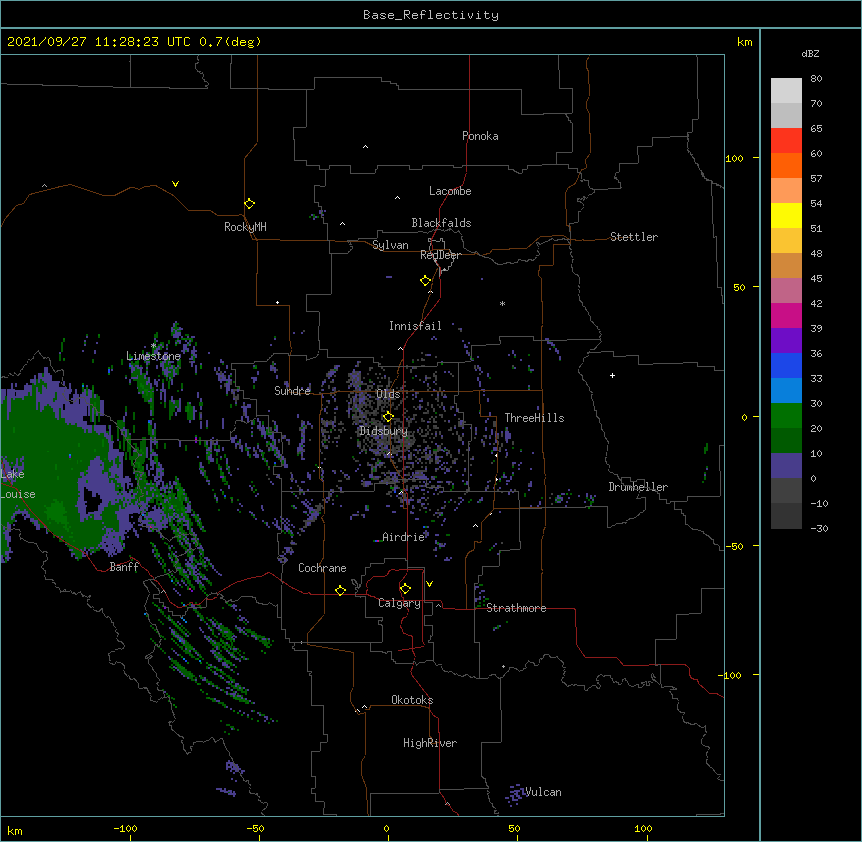Screen dimensions: 862x842
Task: Click the dBZ legend heading
Action: [x=810, y=53]
